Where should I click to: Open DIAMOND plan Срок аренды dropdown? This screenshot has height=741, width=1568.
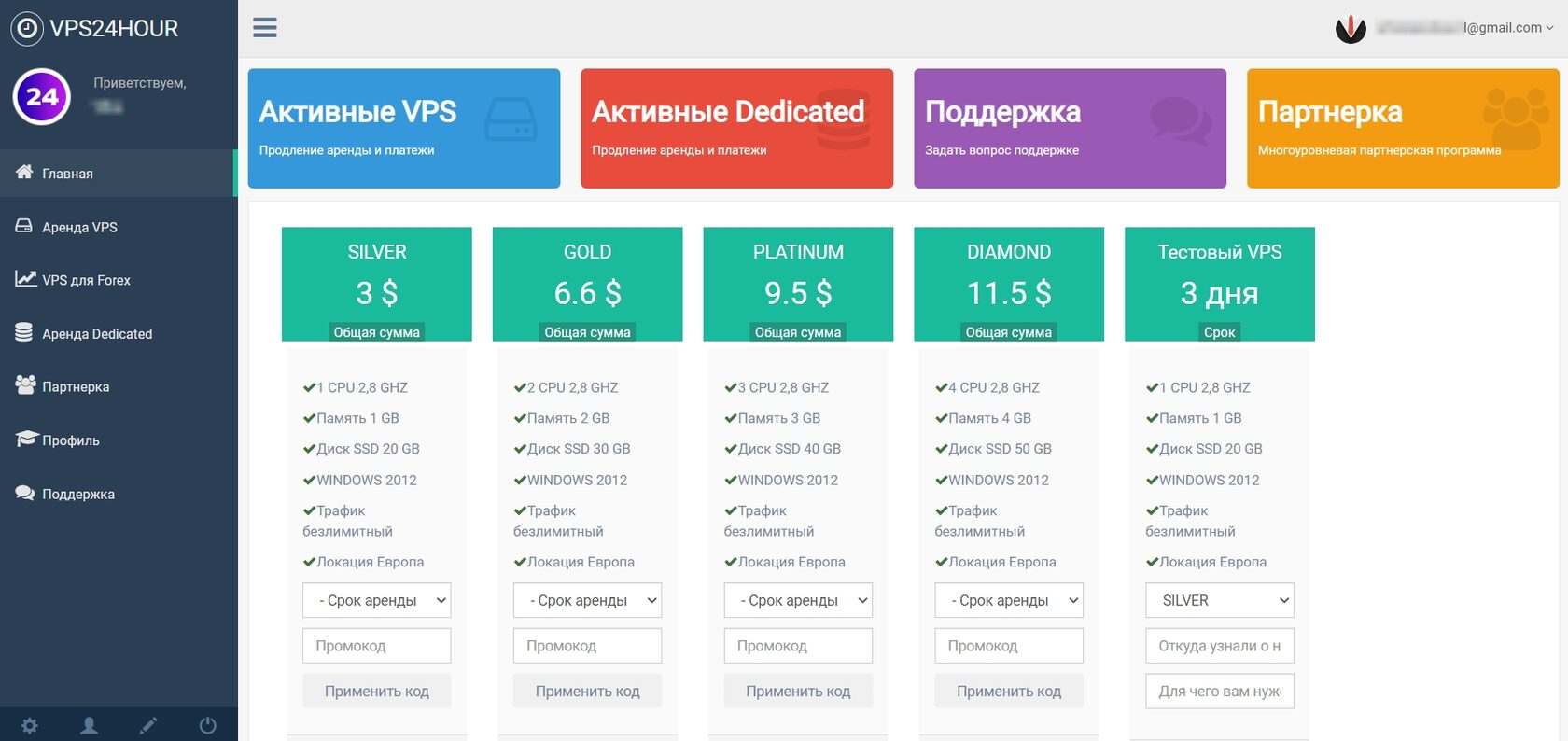[x=1009, y=600]
